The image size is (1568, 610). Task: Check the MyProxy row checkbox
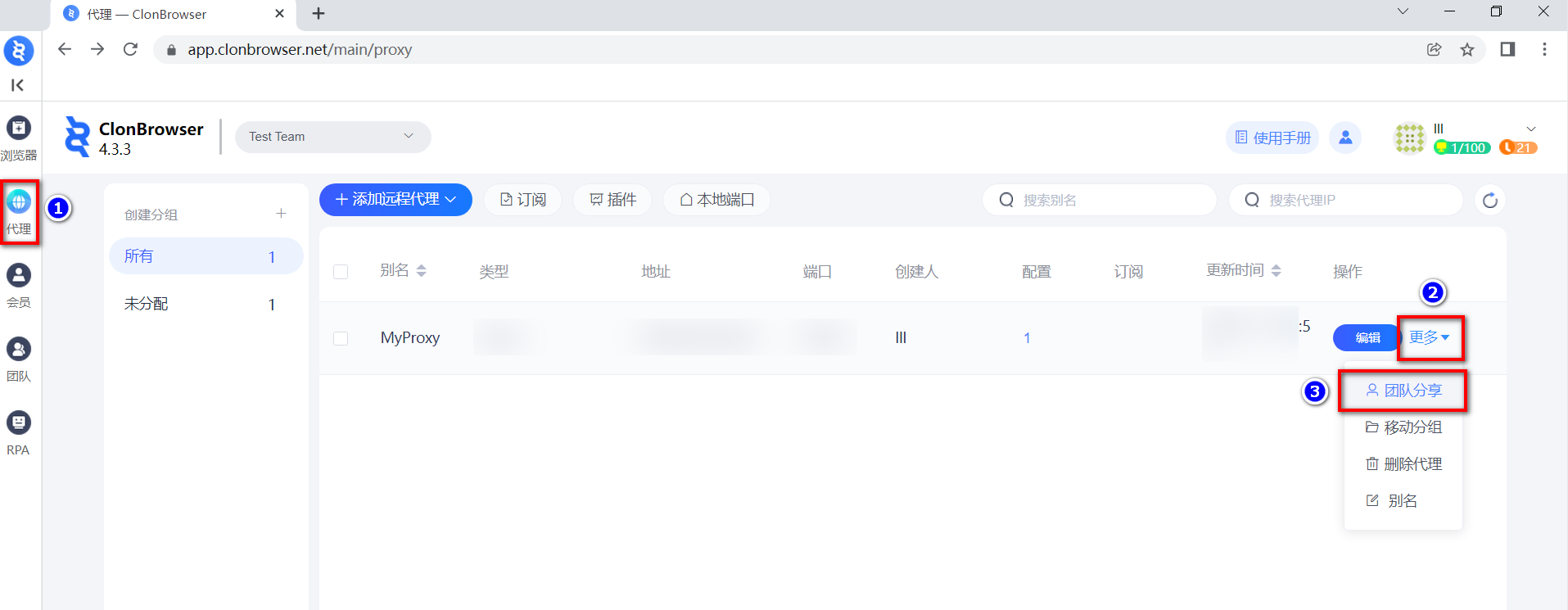pyautogui.click(x=341, y=338)
